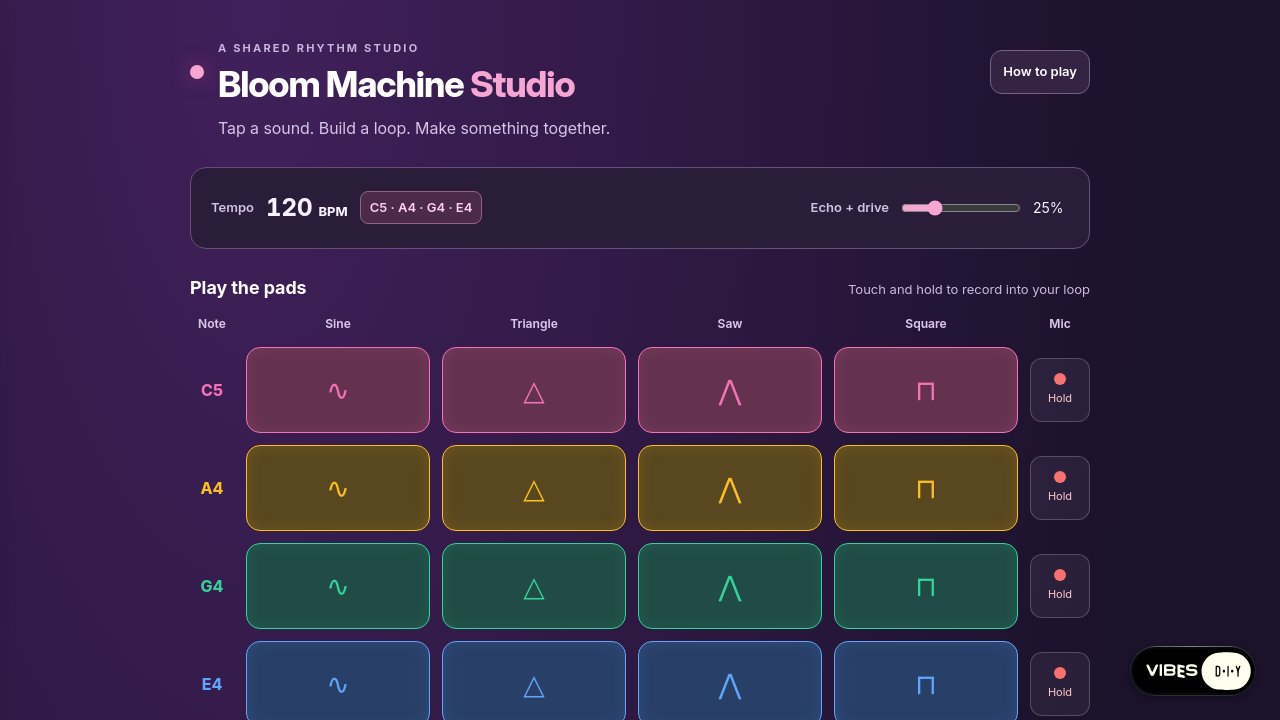1280x720 pixels.
Task: Click the Echo + drive label
Action: pos(849,208)
